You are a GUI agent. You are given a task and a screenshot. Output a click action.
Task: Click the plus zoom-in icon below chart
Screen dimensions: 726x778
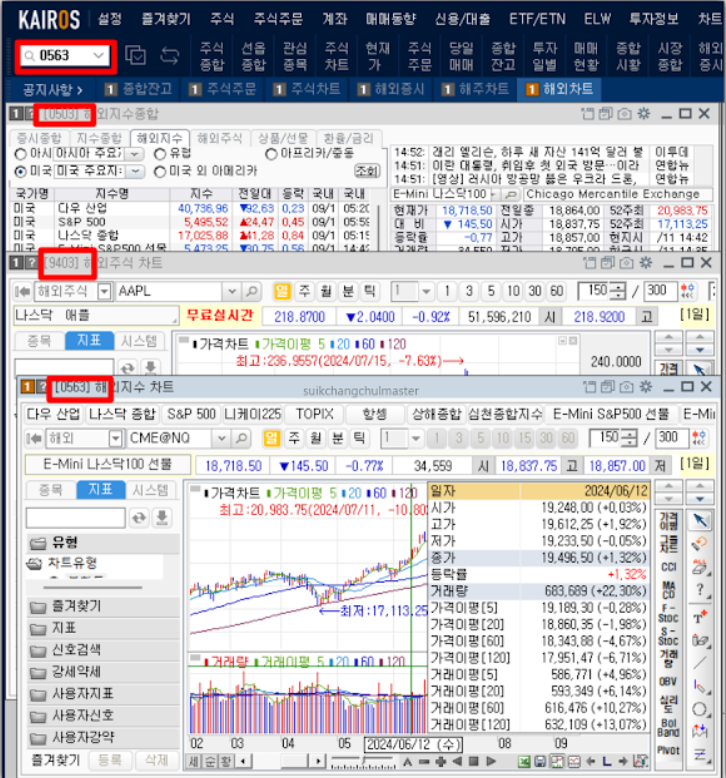click(440, 761)
